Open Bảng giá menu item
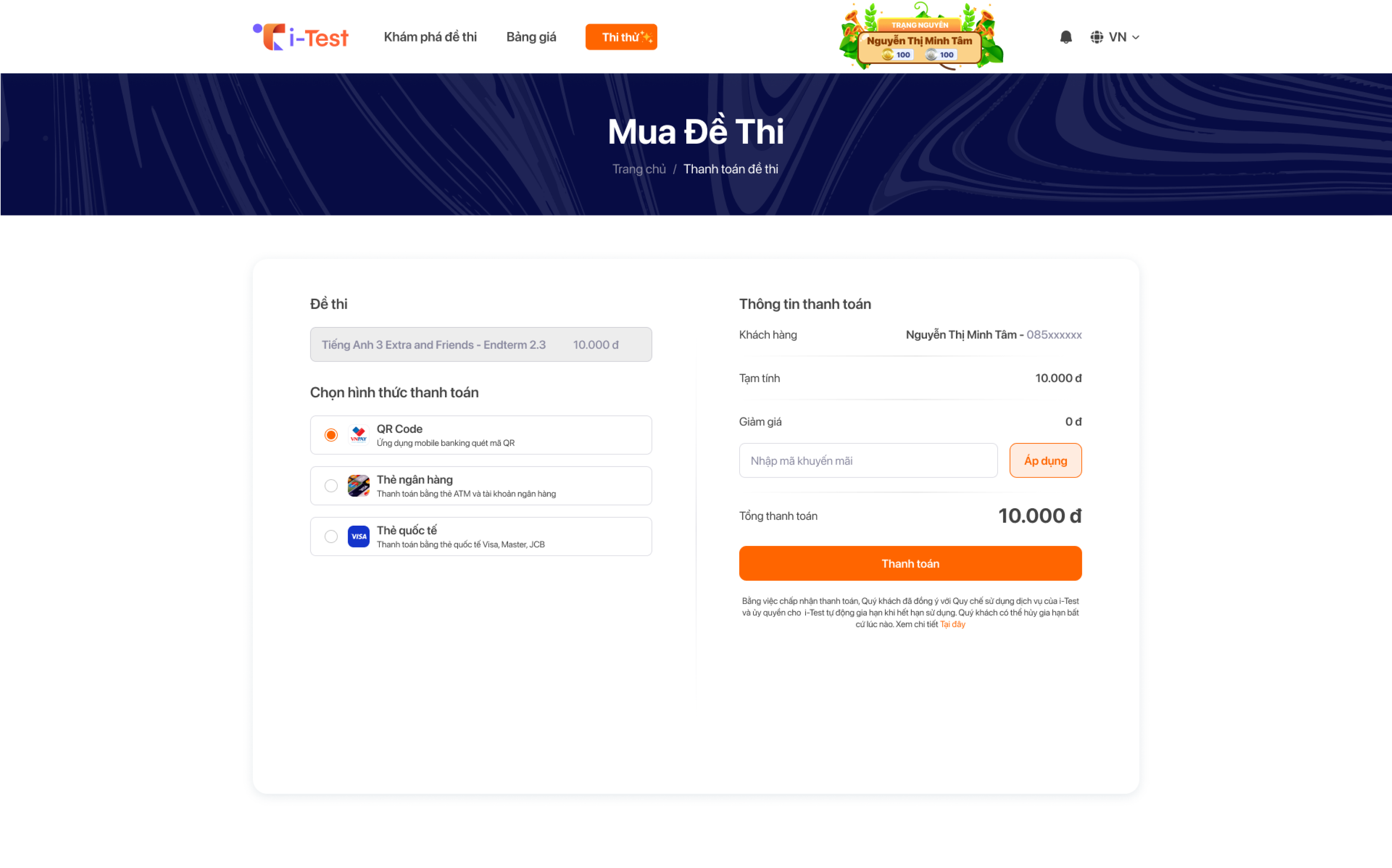The height and width of the screenshot is (868, 1392). 531,37
